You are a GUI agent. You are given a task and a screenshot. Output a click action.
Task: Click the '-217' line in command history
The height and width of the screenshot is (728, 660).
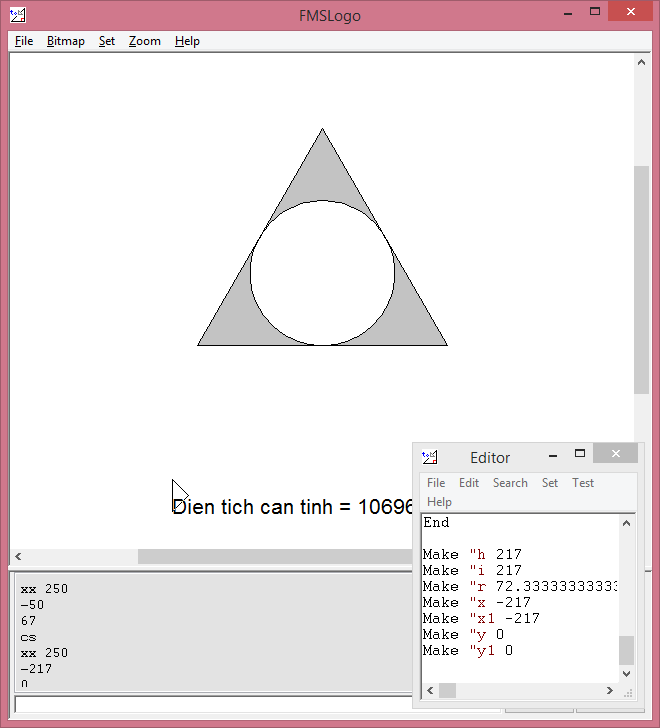tap(36, 669)
